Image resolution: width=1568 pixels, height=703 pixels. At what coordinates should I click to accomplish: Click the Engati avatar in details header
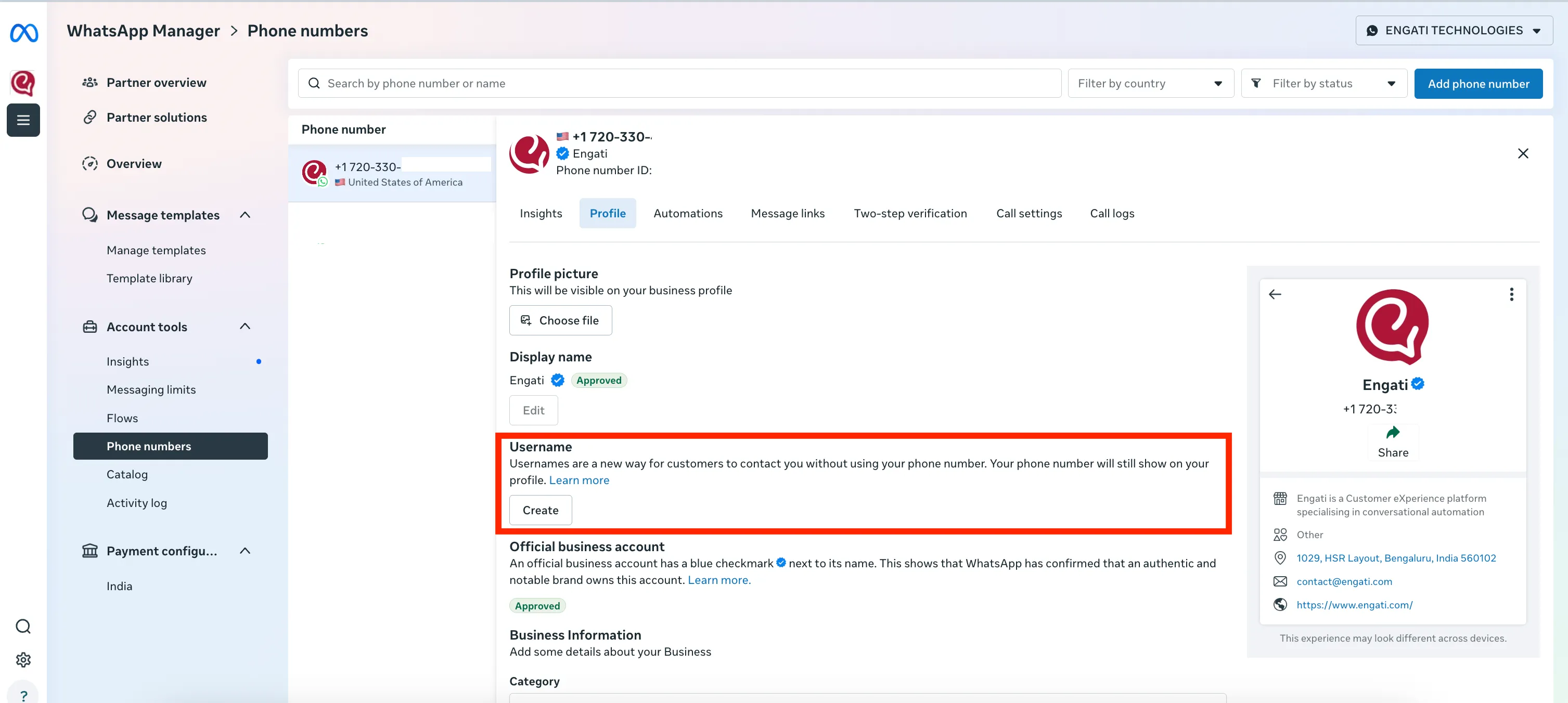point(529,153)
